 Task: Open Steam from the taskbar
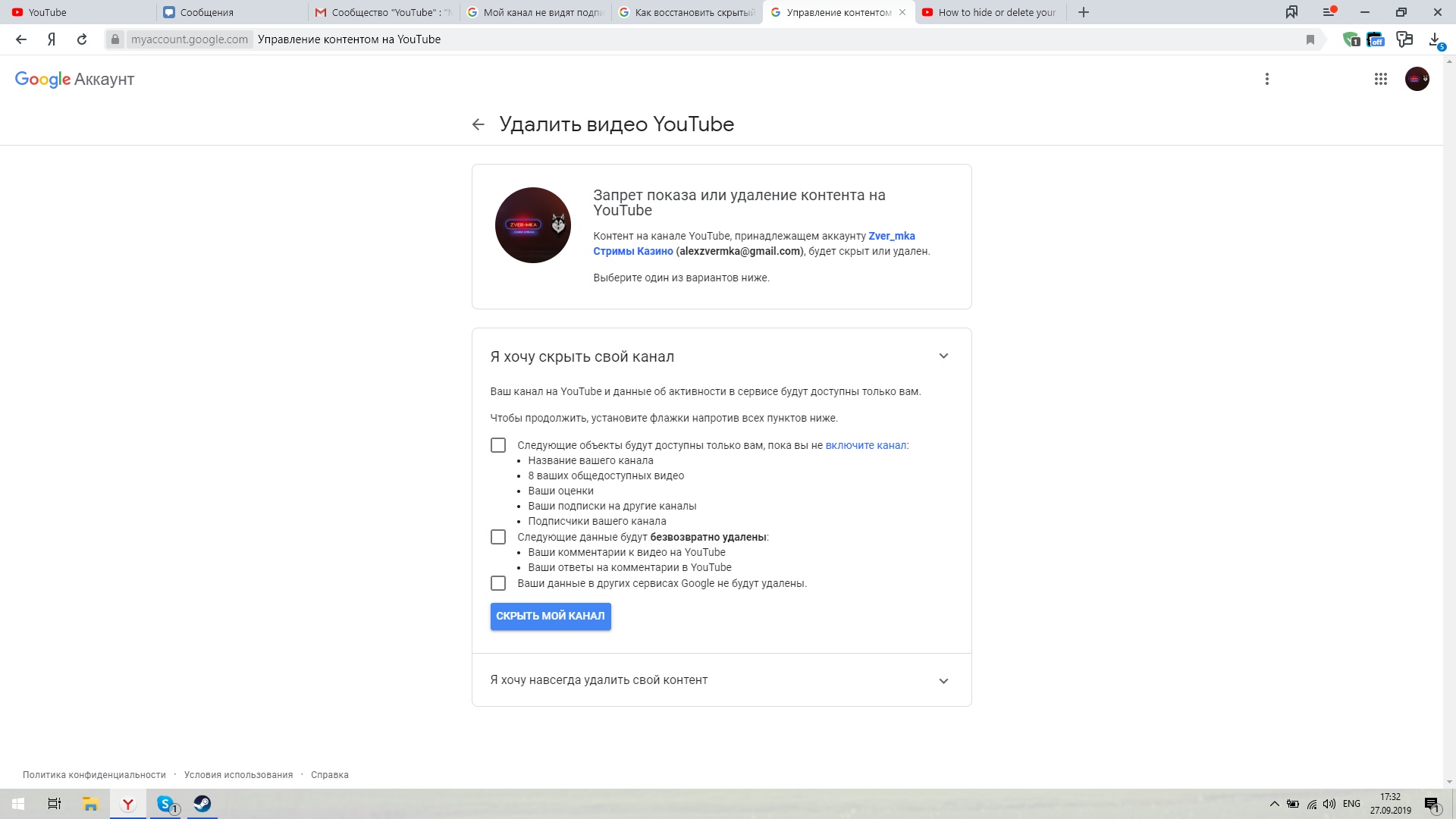(x=202, y=804)
